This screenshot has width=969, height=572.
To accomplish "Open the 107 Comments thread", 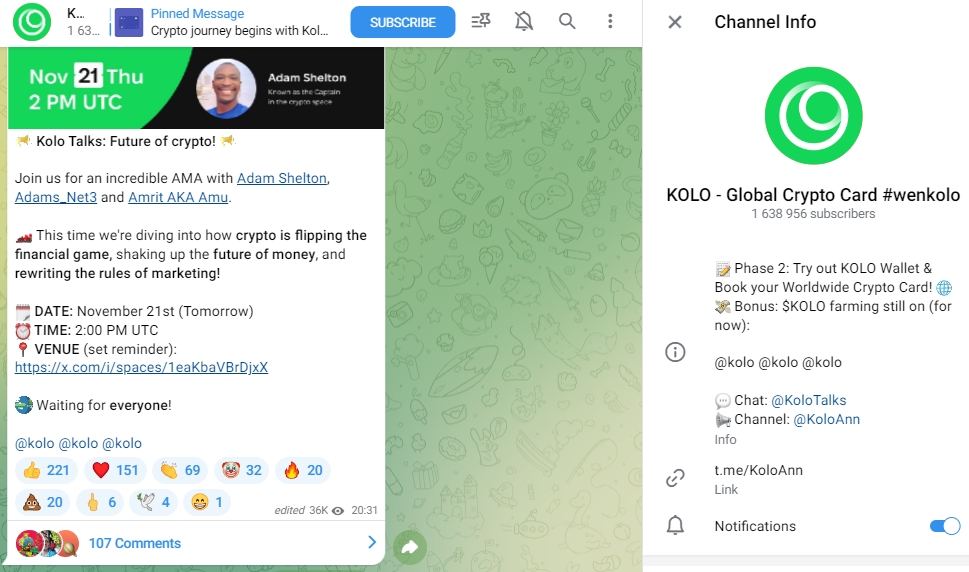I will click(135, 544).
